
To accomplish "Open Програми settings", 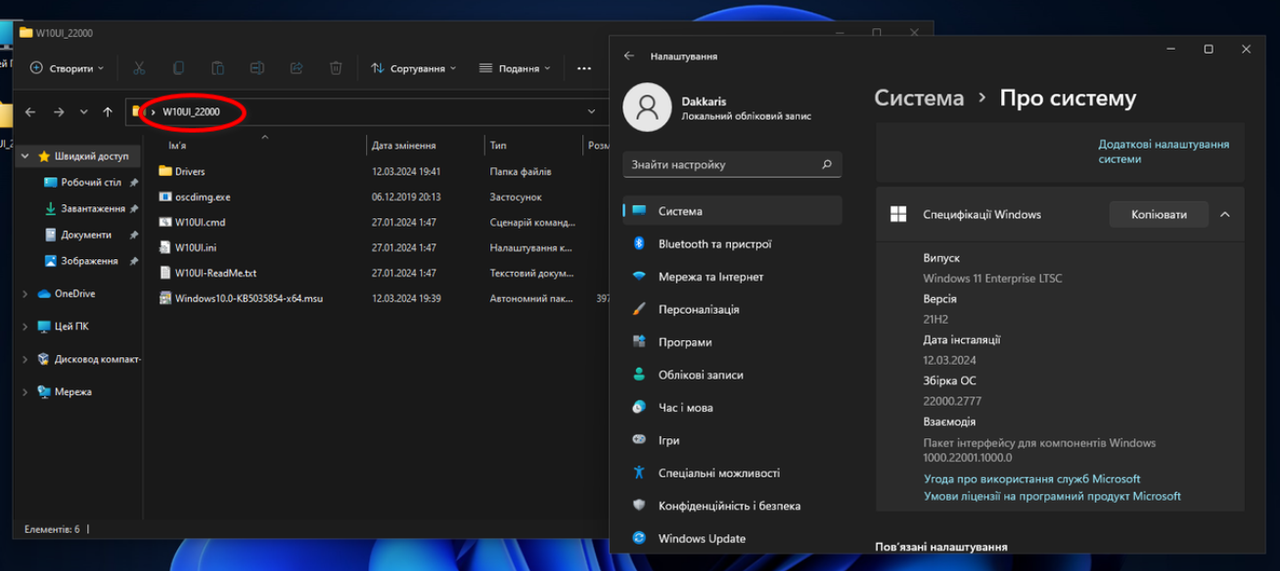I will tap(732, 342).
